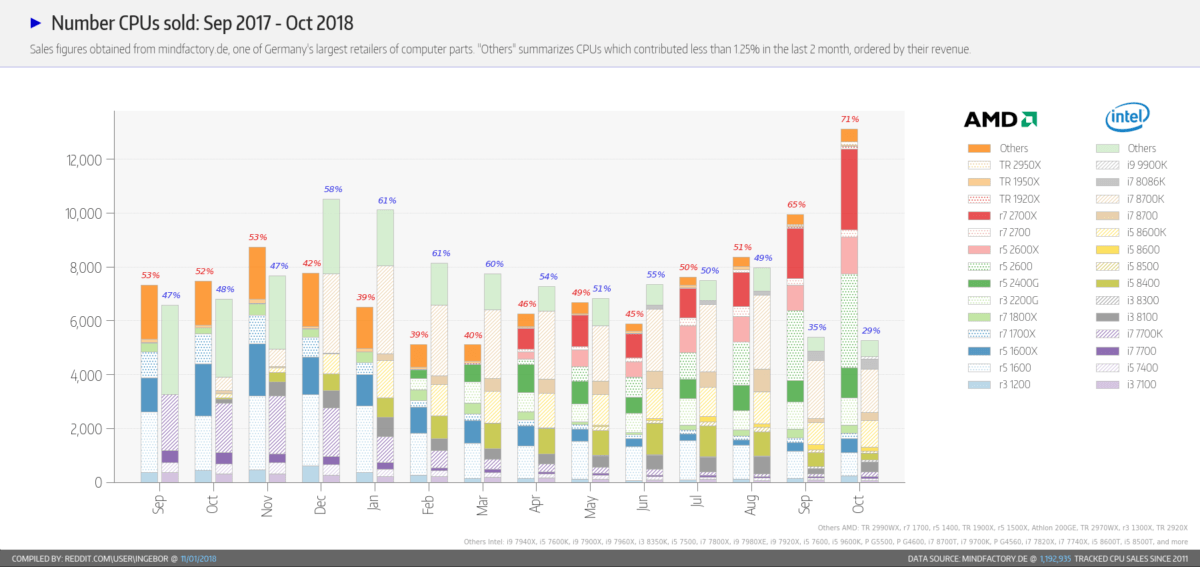Click the red r7 2700X legend swatch

click(x=977, y=216)
